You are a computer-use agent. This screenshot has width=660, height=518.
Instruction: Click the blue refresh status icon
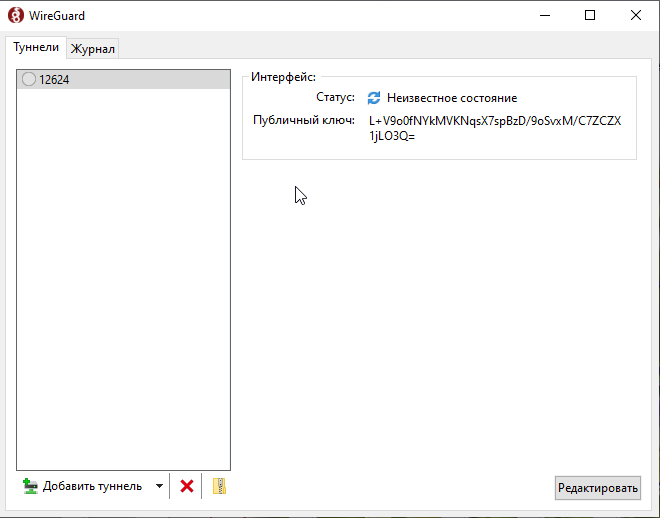pyautogui.click(x=374, y=98)
